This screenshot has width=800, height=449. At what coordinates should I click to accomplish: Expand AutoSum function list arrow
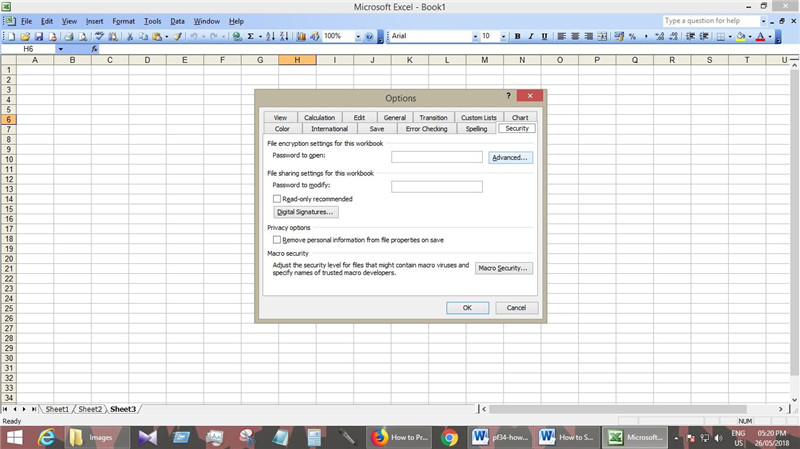tap(260, 36)
